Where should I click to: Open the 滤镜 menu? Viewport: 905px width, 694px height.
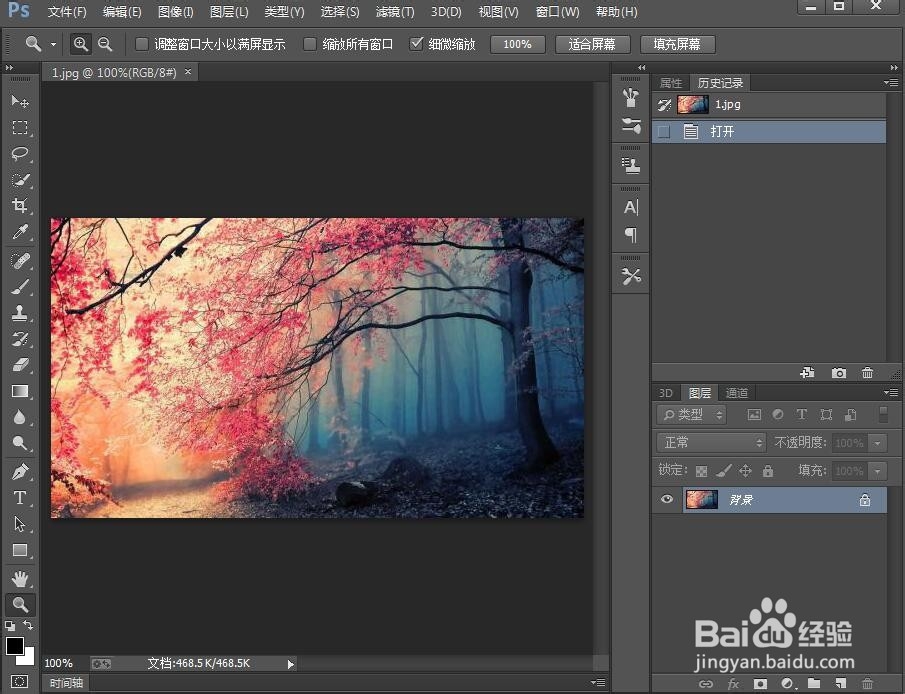click(x=394, y=12)
